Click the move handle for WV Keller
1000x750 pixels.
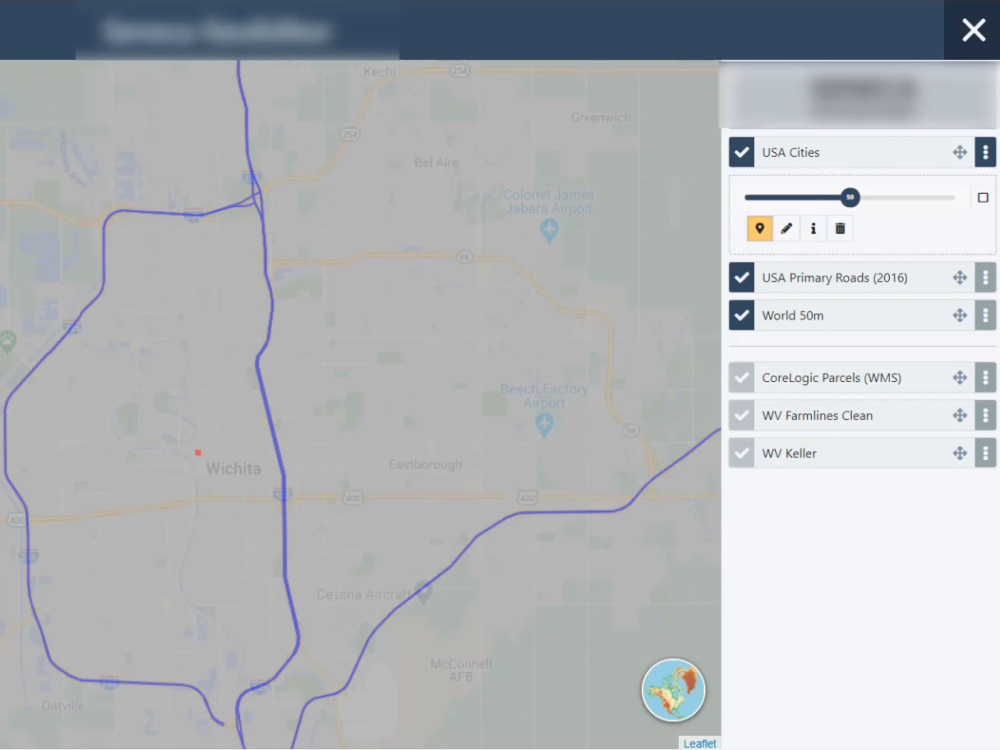point(959,453)
